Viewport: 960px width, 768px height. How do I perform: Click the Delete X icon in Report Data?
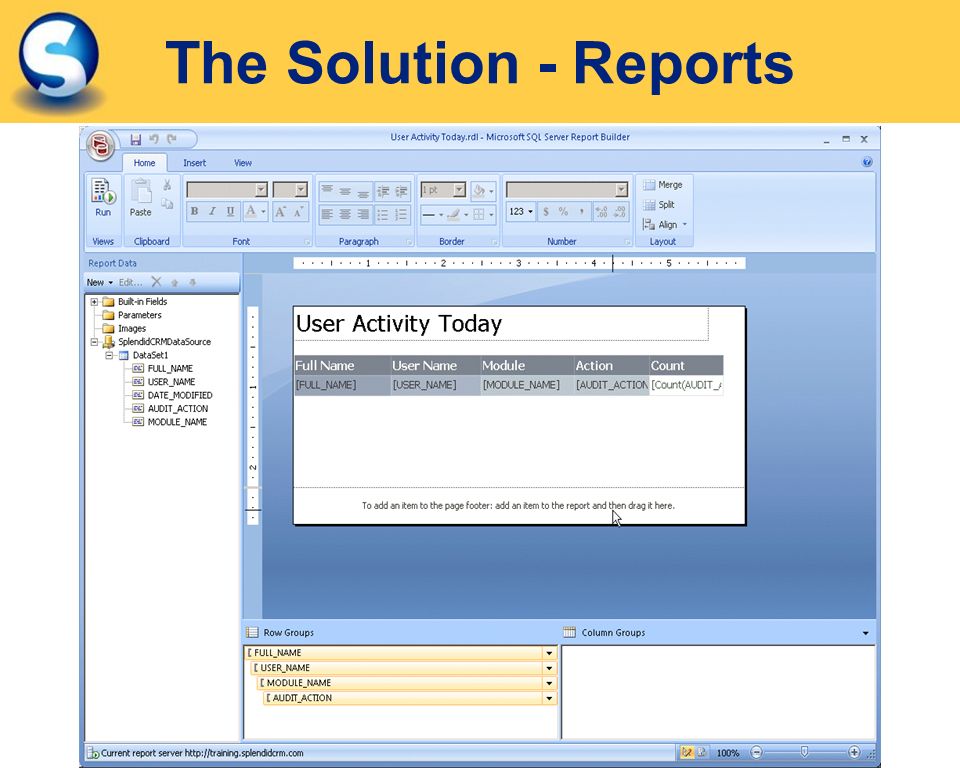[x=157, y=282]
